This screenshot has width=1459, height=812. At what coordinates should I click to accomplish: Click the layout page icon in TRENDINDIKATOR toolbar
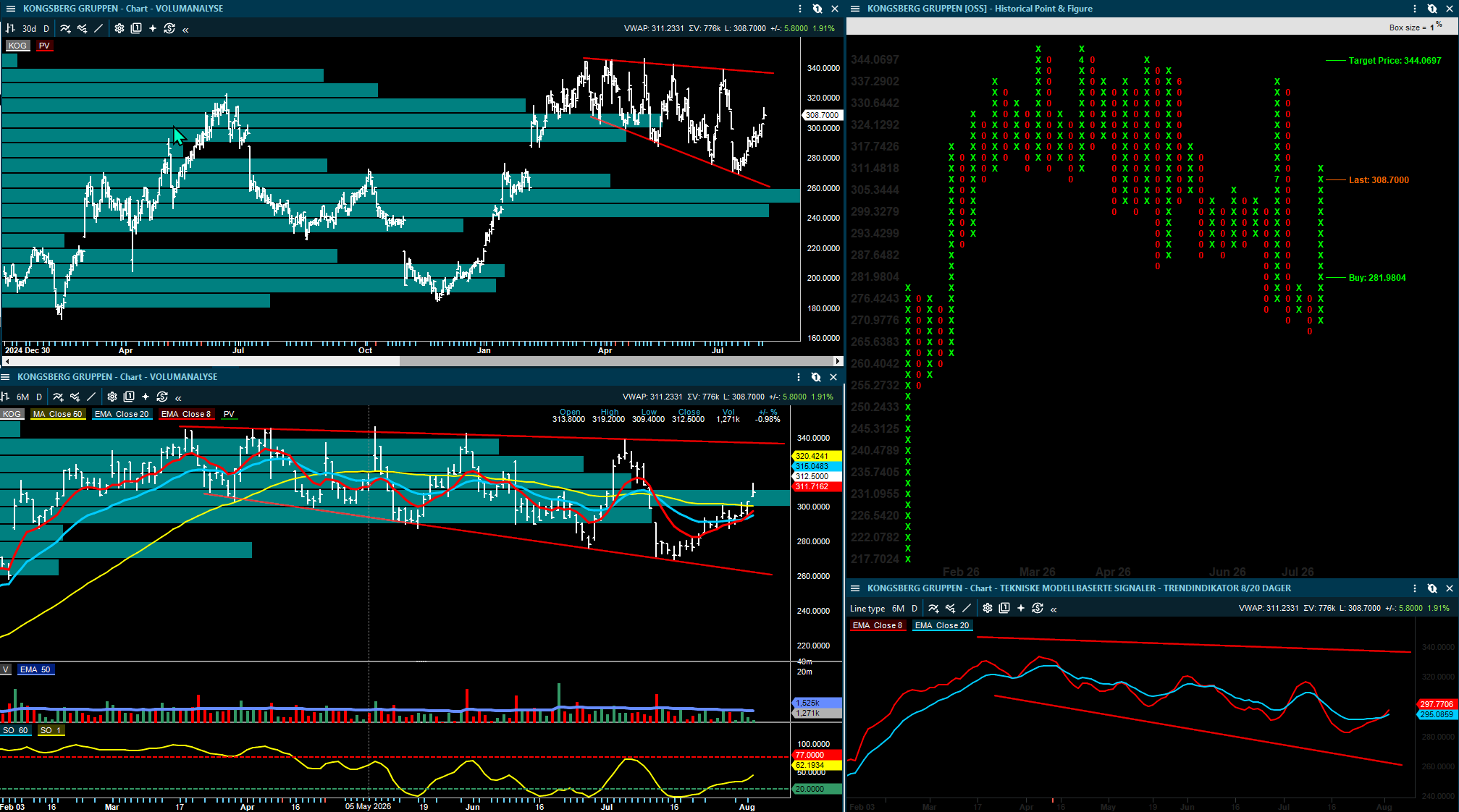click(x=1004, y=608)
